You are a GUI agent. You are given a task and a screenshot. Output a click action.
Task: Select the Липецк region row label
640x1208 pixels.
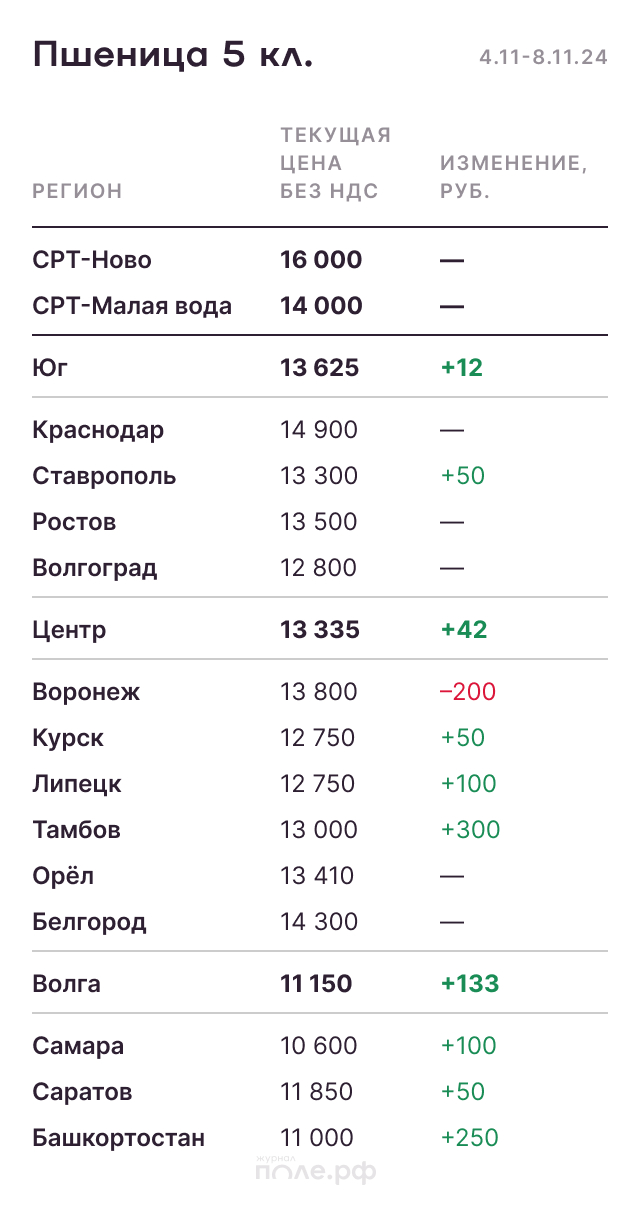pos(77,784)
